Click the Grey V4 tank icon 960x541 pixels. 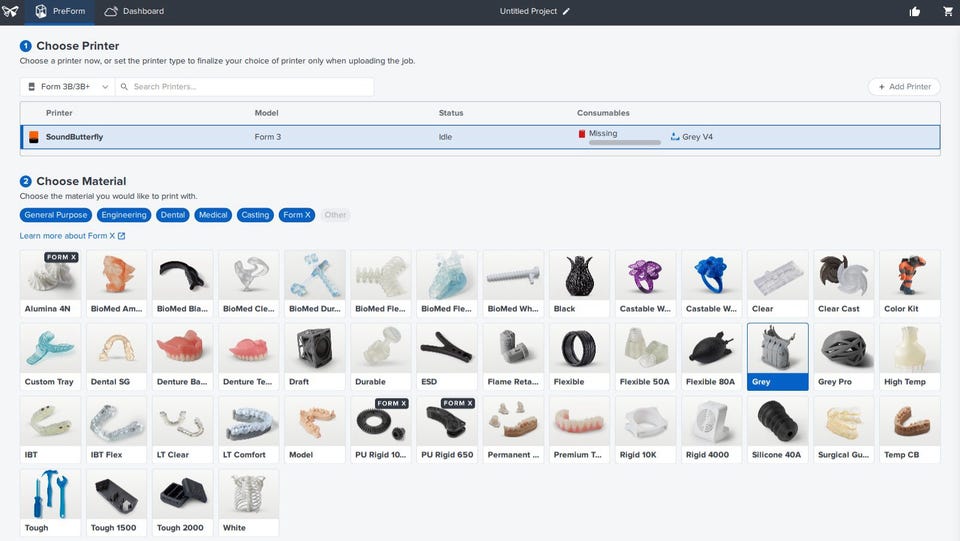(x=675, y=136)
